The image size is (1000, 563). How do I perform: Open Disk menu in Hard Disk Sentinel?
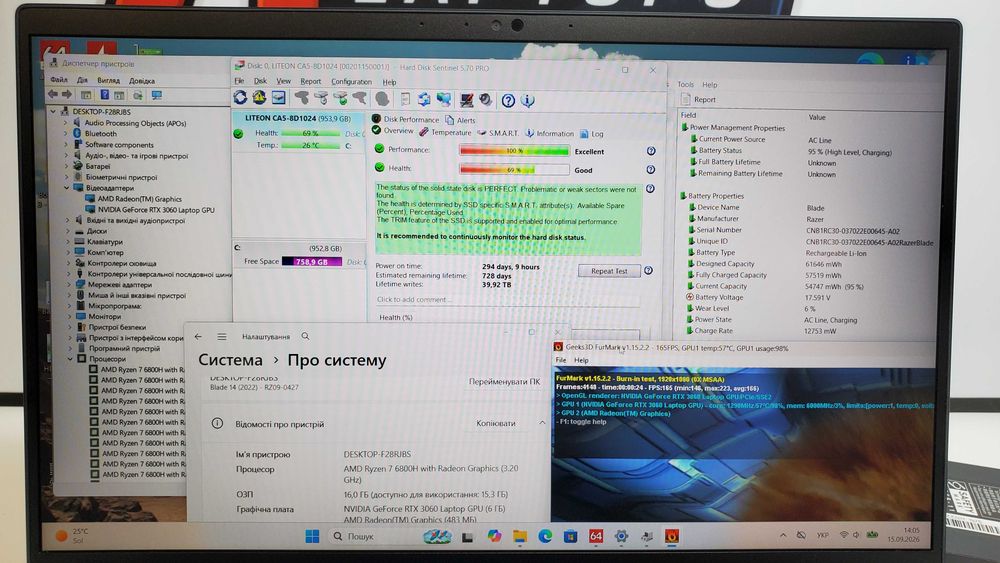point(260,81)
